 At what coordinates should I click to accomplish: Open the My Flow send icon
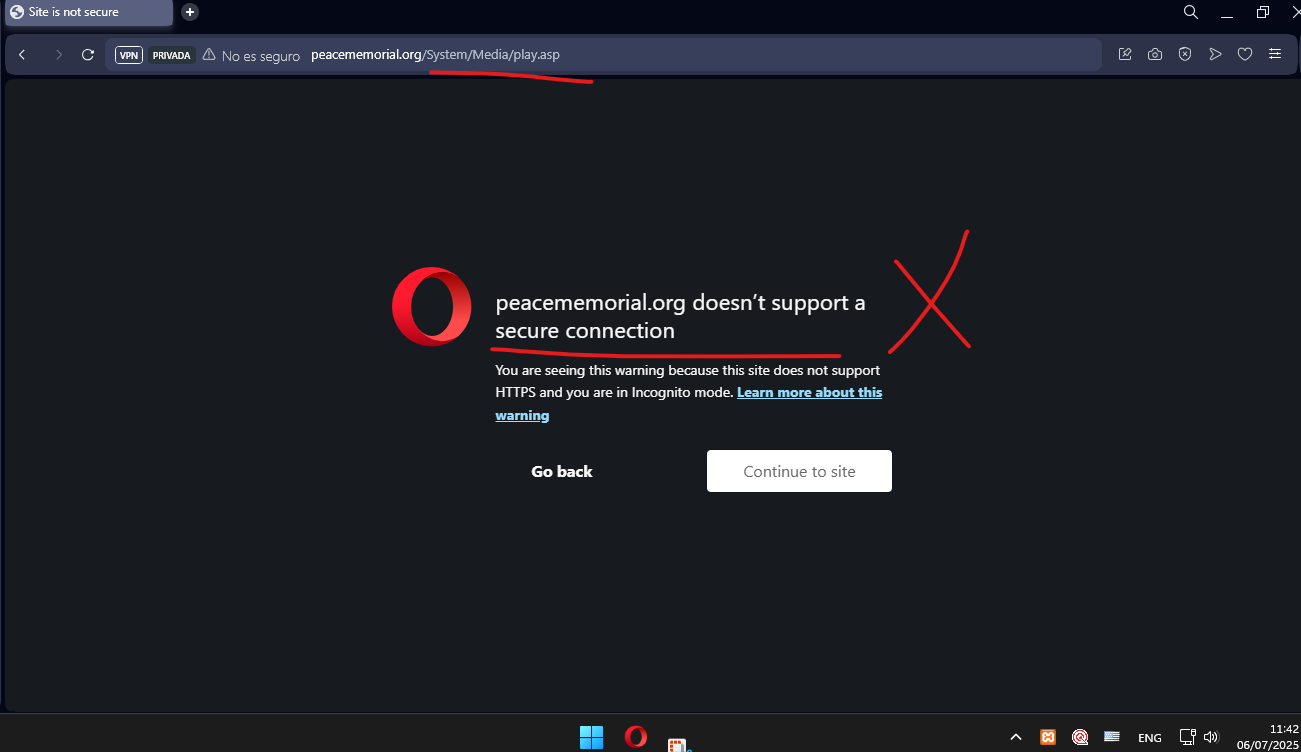1215,55
